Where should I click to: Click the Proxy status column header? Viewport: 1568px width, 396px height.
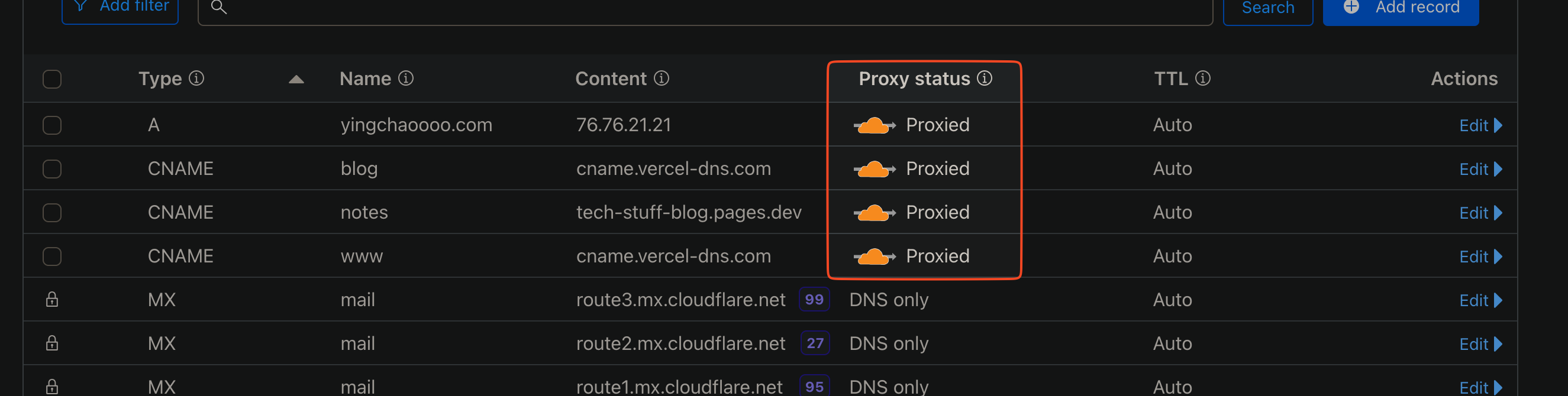tap(914, 79)
